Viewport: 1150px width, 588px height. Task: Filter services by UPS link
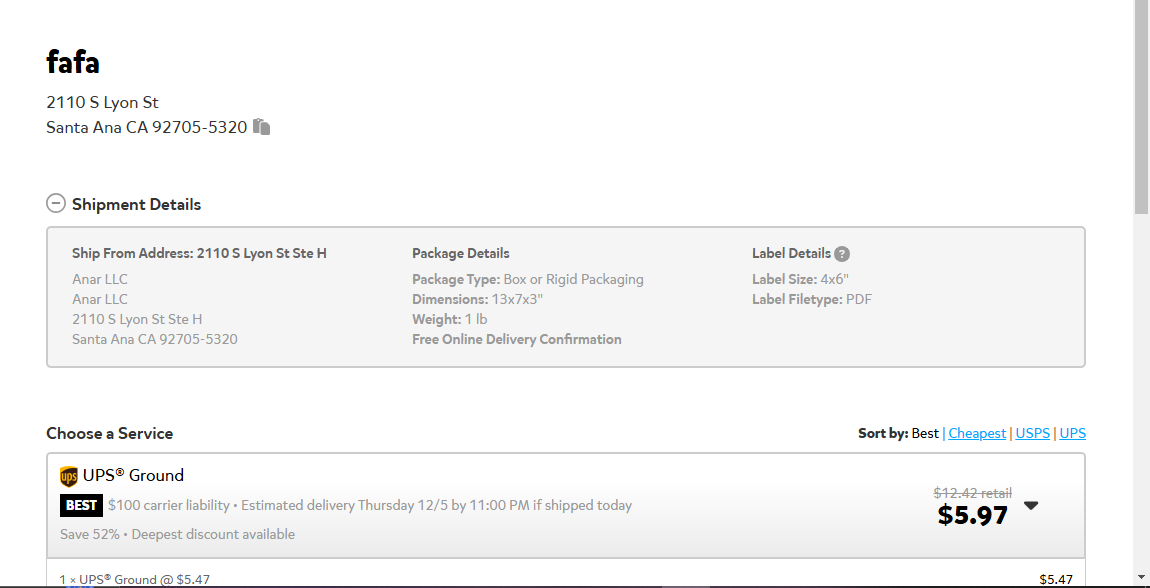click(x=1072, y=433)
